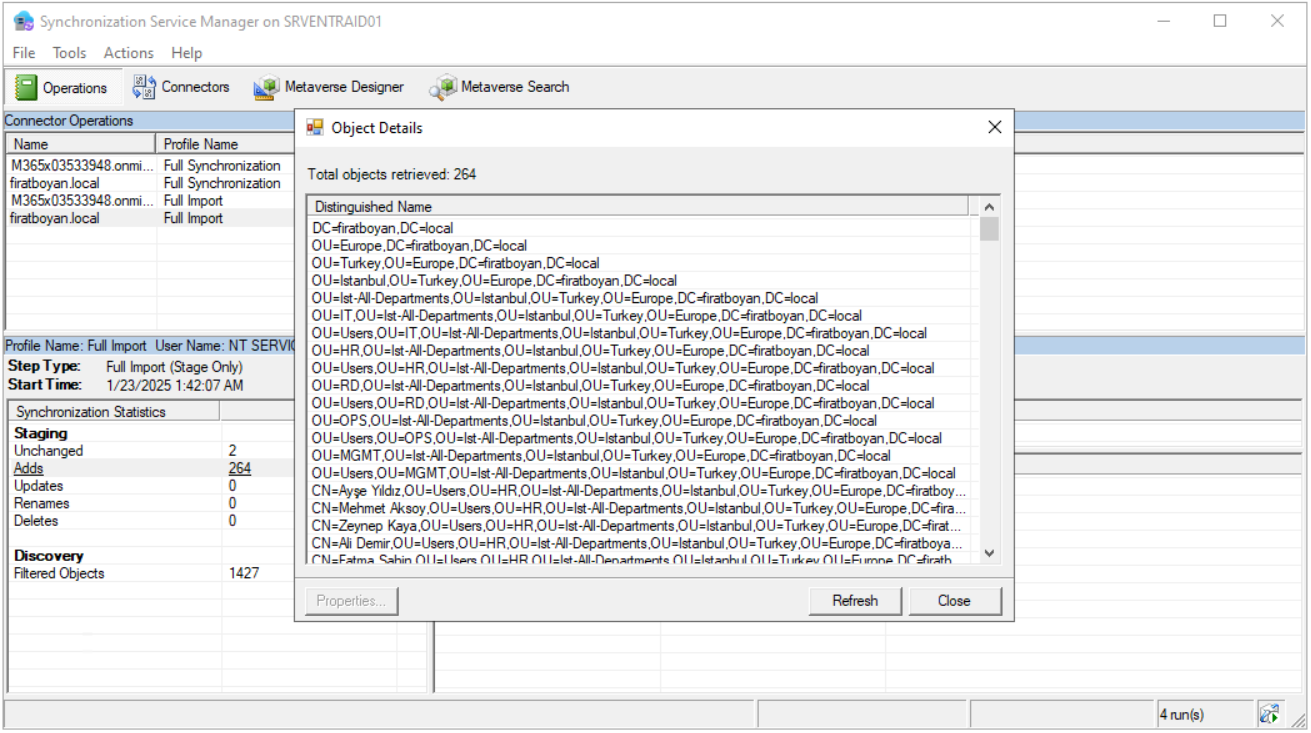Select M365x03533948 Full Import row
1311x733 pixels.
(x=150, y=201)
